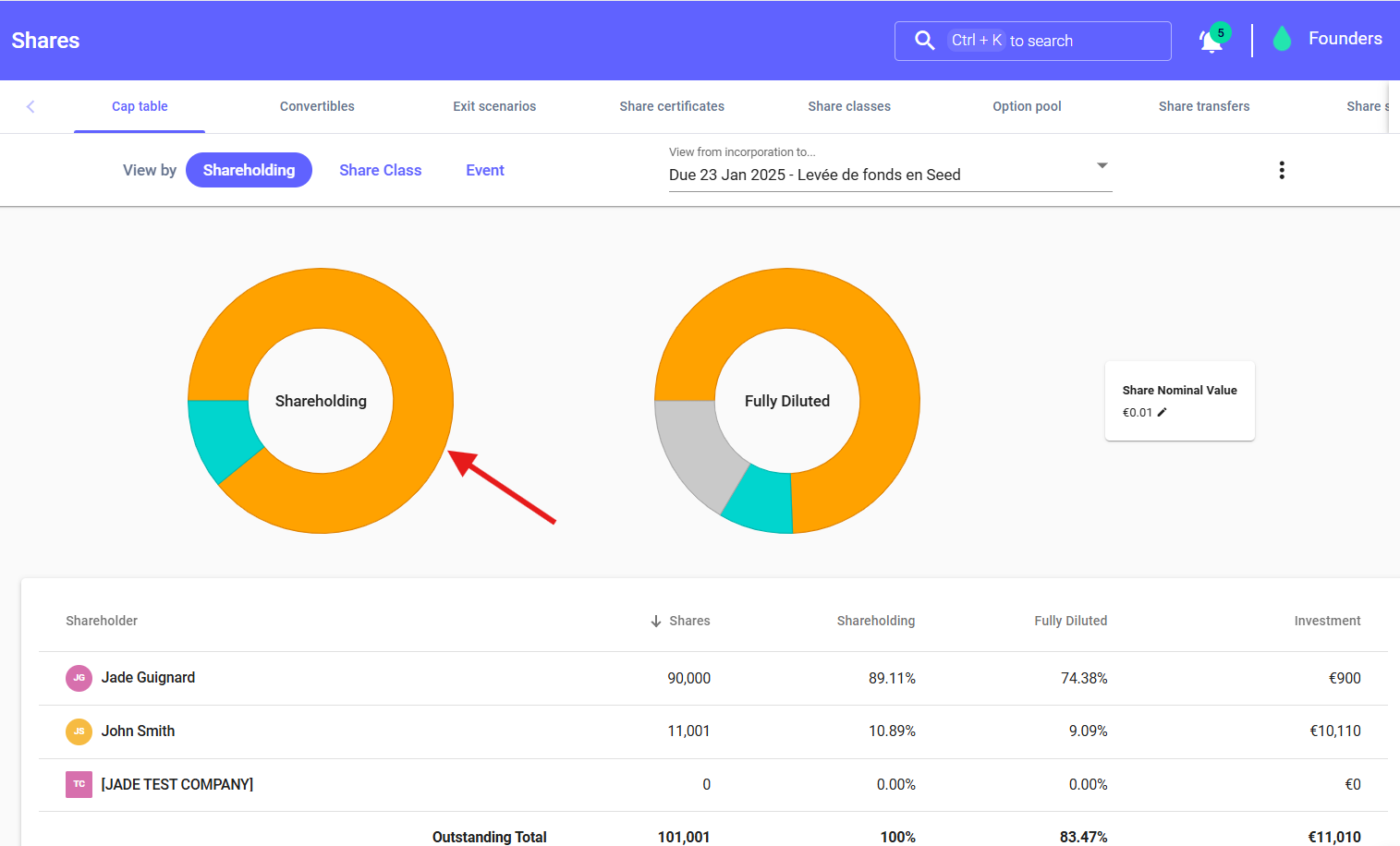Select the Shareholding view toggle
This screenshot has height=846, width=1400.
point(249,170)
